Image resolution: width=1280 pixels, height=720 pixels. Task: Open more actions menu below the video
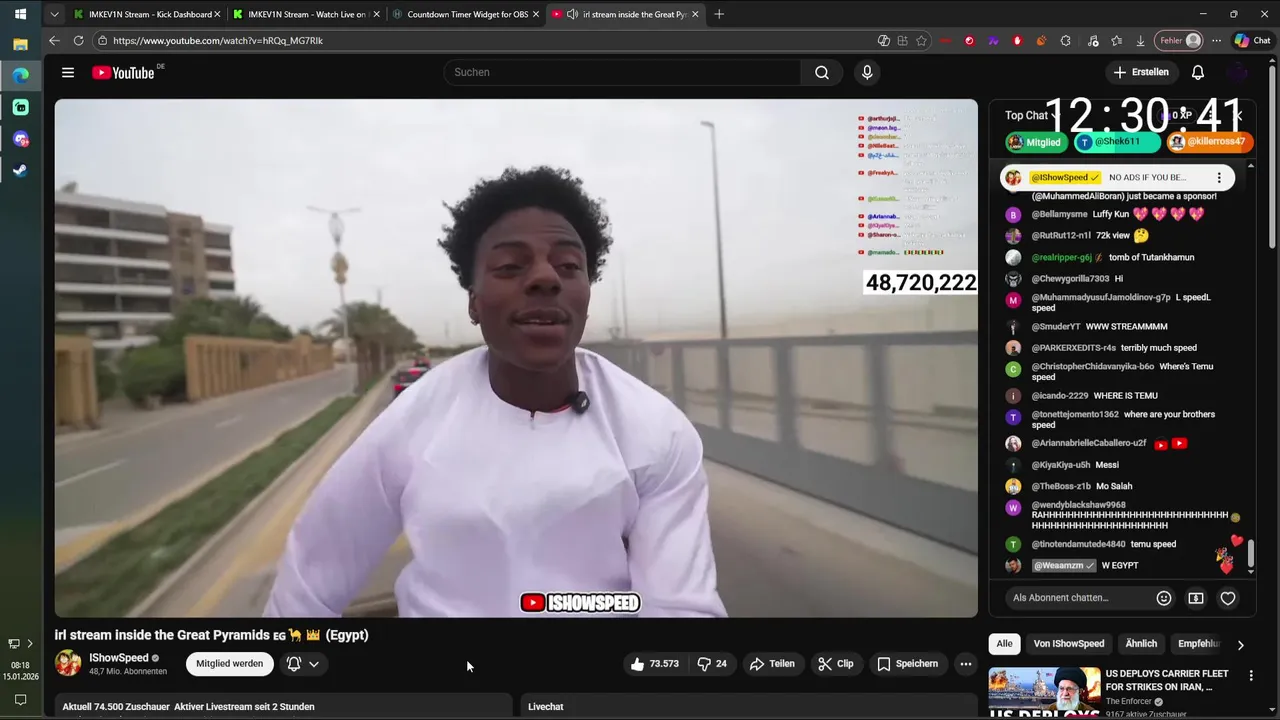pos(965,664)
